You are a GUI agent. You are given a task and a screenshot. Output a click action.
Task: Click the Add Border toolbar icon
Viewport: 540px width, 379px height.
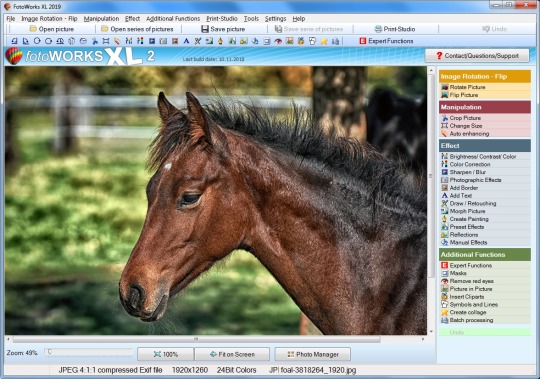point(175,41)
